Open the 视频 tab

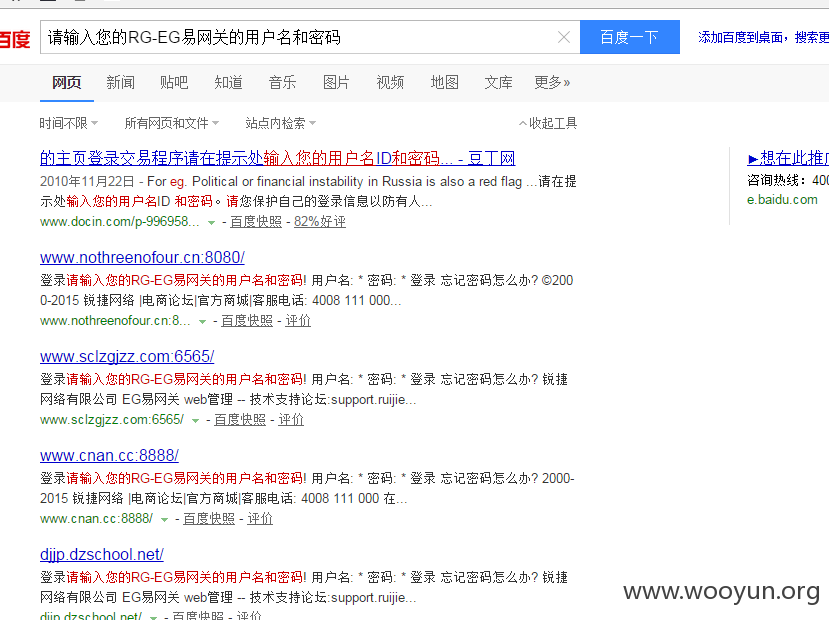(x=390, y=82)
